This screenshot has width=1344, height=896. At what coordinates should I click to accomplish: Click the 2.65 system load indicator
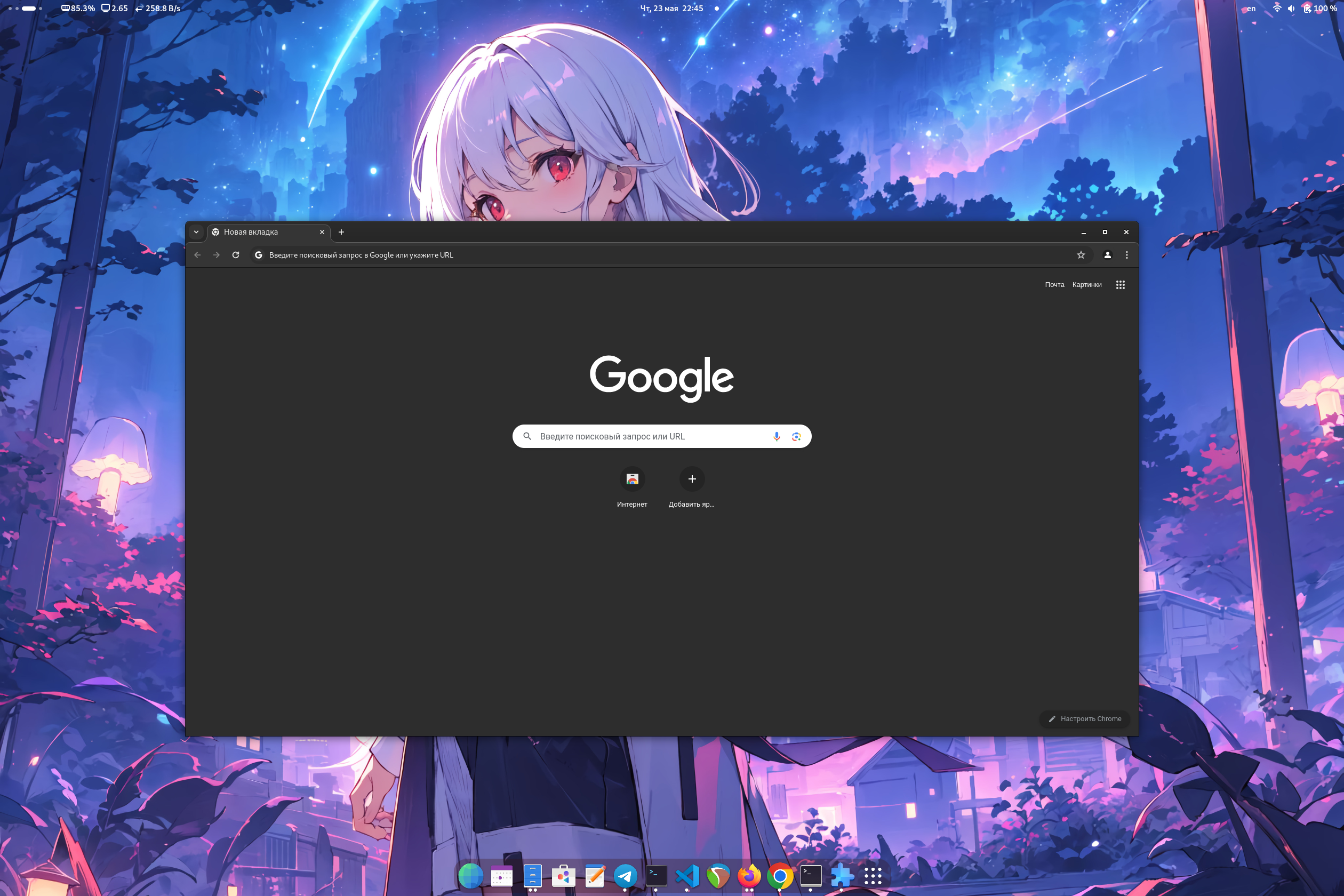tap(114, 8)
